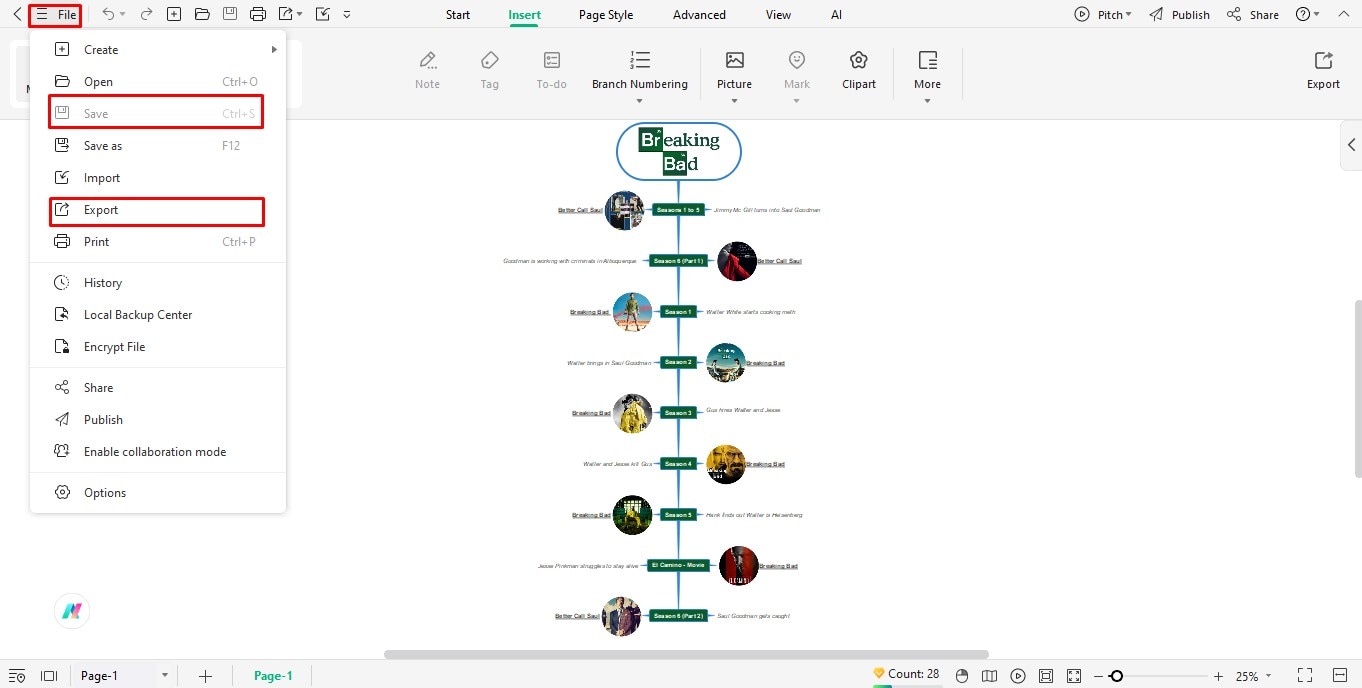
Task: Click the Redo arrow icon
Action: (146, 14)
